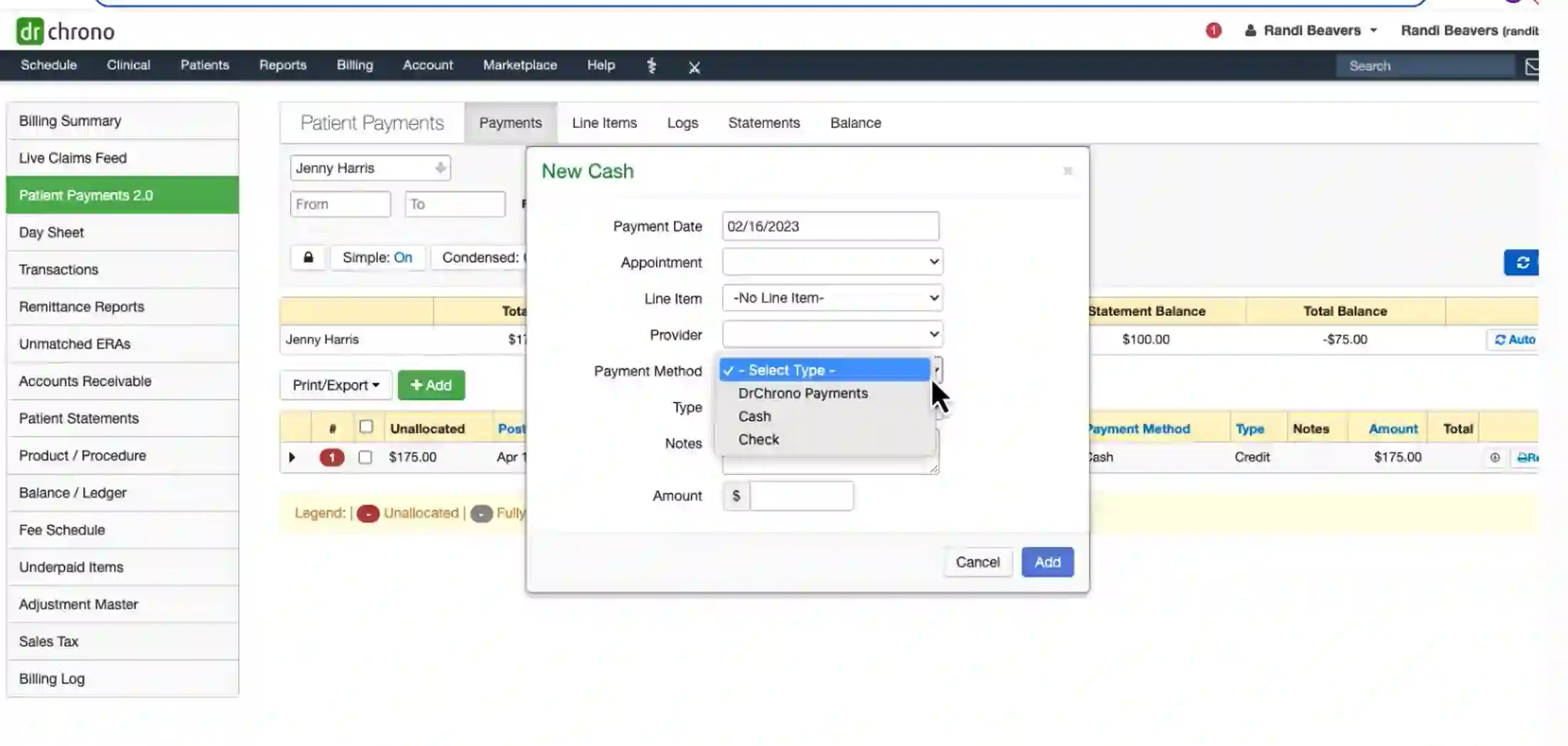
Task: Click the lock icon near Simple toggle
Action: click(x=308, y=257)
